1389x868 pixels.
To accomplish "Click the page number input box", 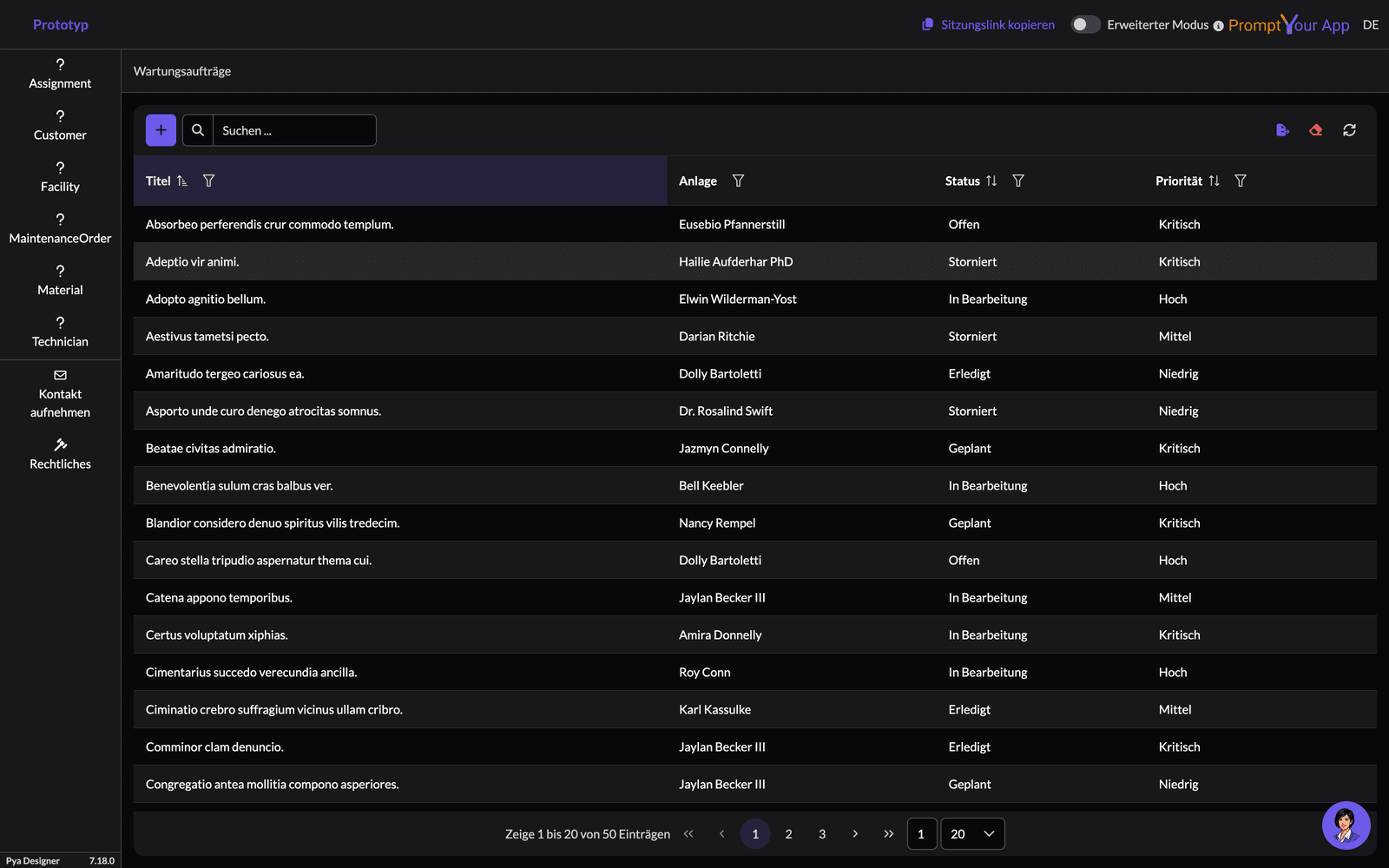I will pyautogui.click(x=921, y=834).
